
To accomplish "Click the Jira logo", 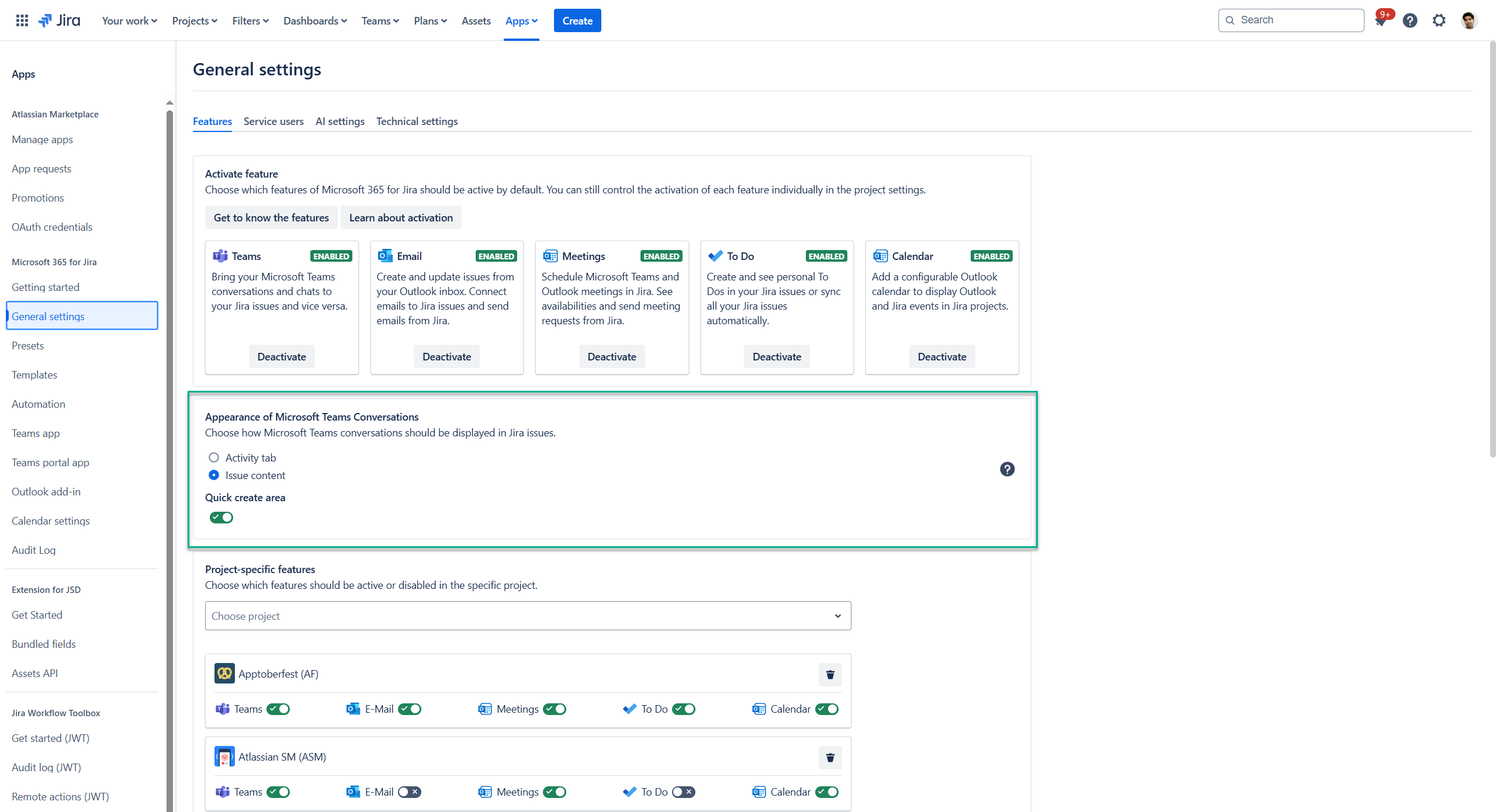I will [x=59, y=20].
